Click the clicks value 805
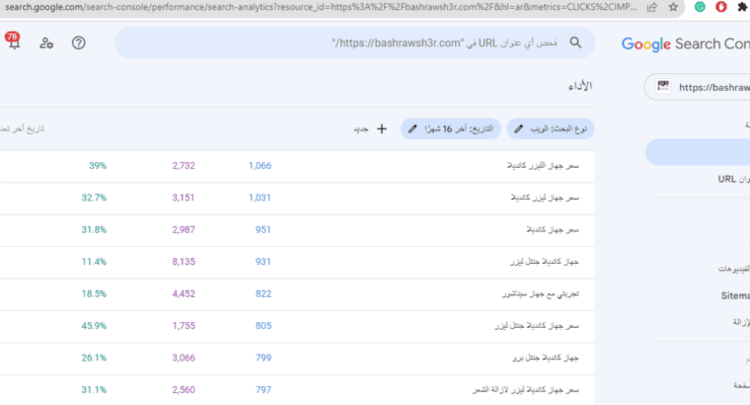Image resolution: width=750 pixels, height=405 pixels. coord(263,326)
